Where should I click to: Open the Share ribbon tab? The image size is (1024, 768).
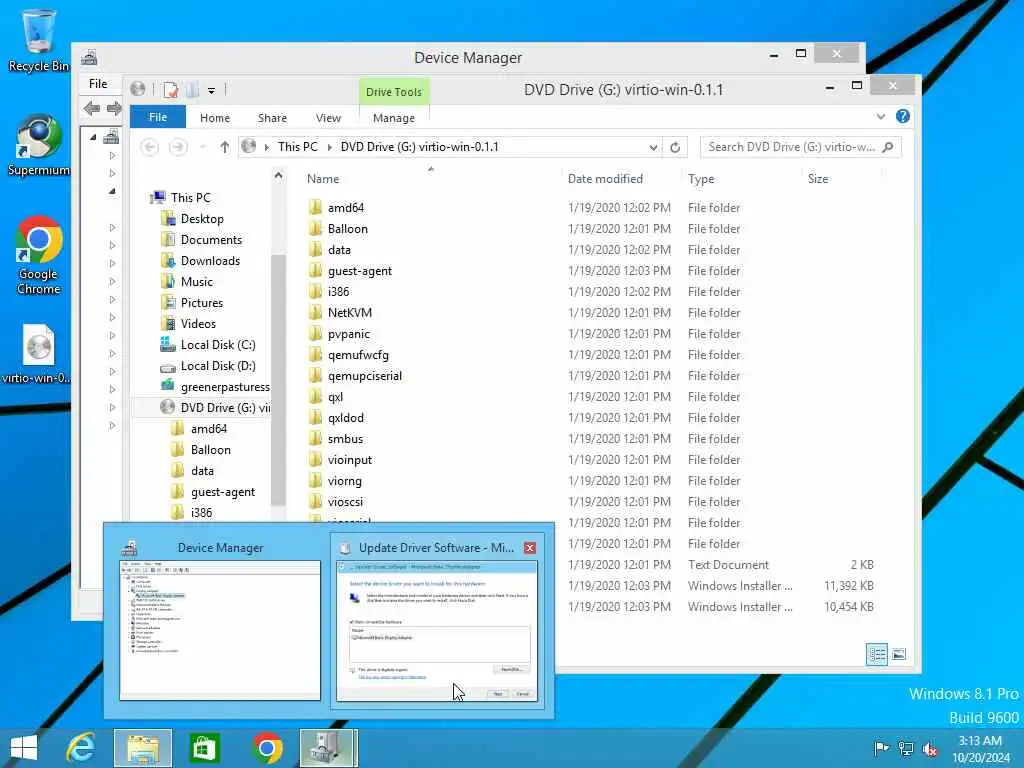click(x=272, y=118)
